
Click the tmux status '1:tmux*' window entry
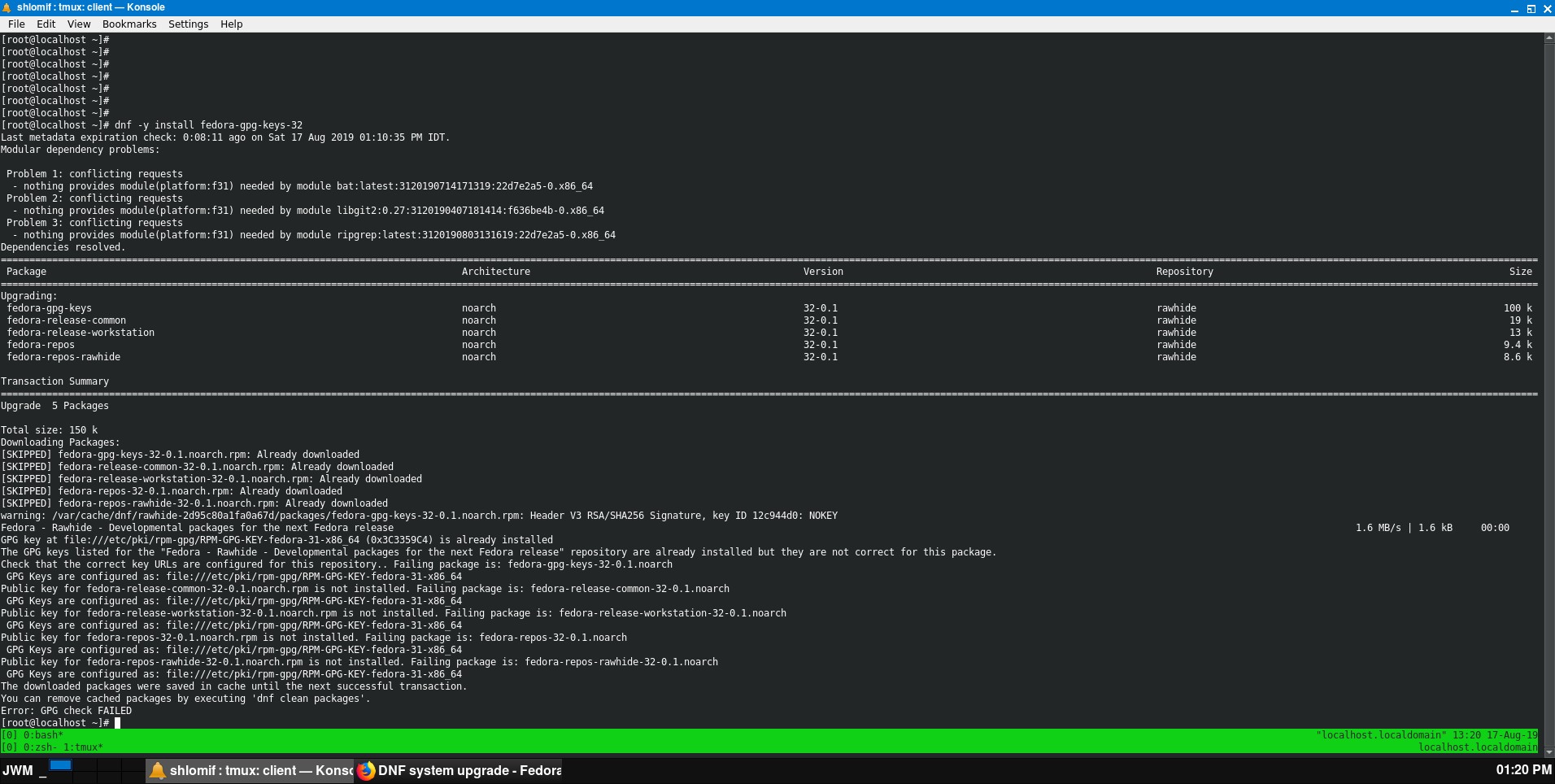(x=84, y=747)
